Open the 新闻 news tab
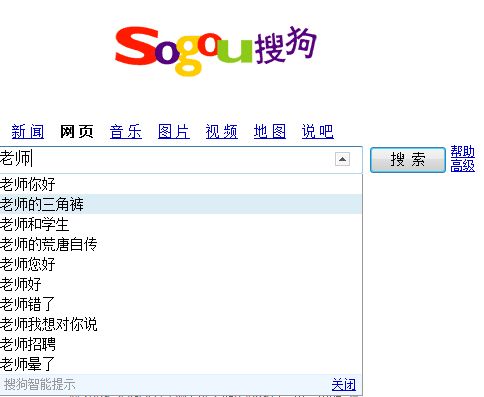484x397 pixels. click(x=28, y=131)
